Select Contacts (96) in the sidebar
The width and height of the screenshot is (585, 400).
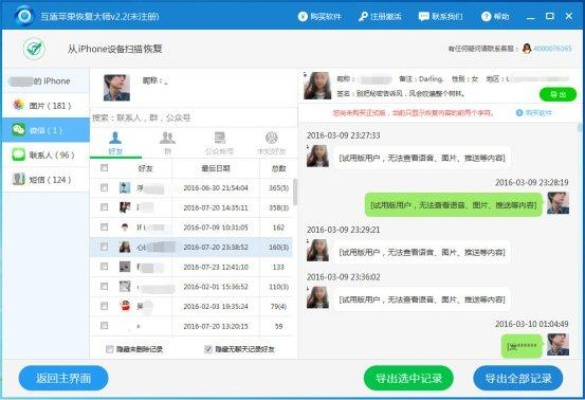click(x=46, y=154)
